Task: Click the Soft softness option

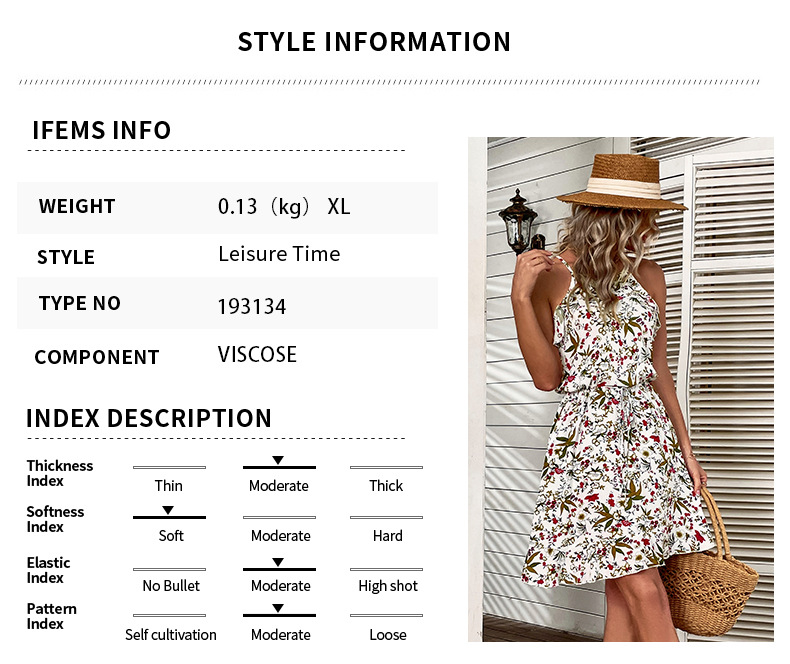Action: pos(171,536)
